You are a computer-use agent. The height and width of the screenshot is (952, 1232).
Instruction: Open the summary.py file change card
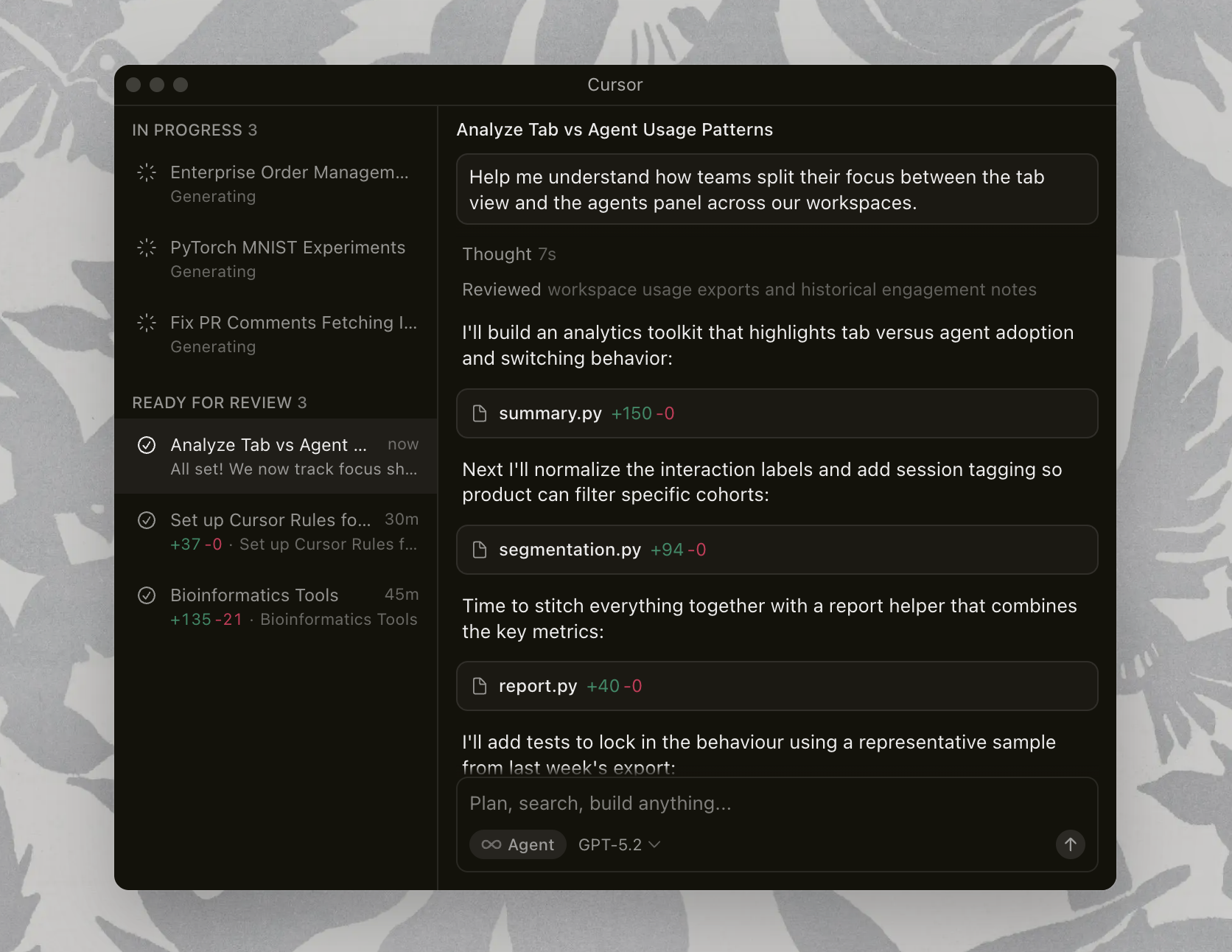pyautogui.click(x=777, y=413)
